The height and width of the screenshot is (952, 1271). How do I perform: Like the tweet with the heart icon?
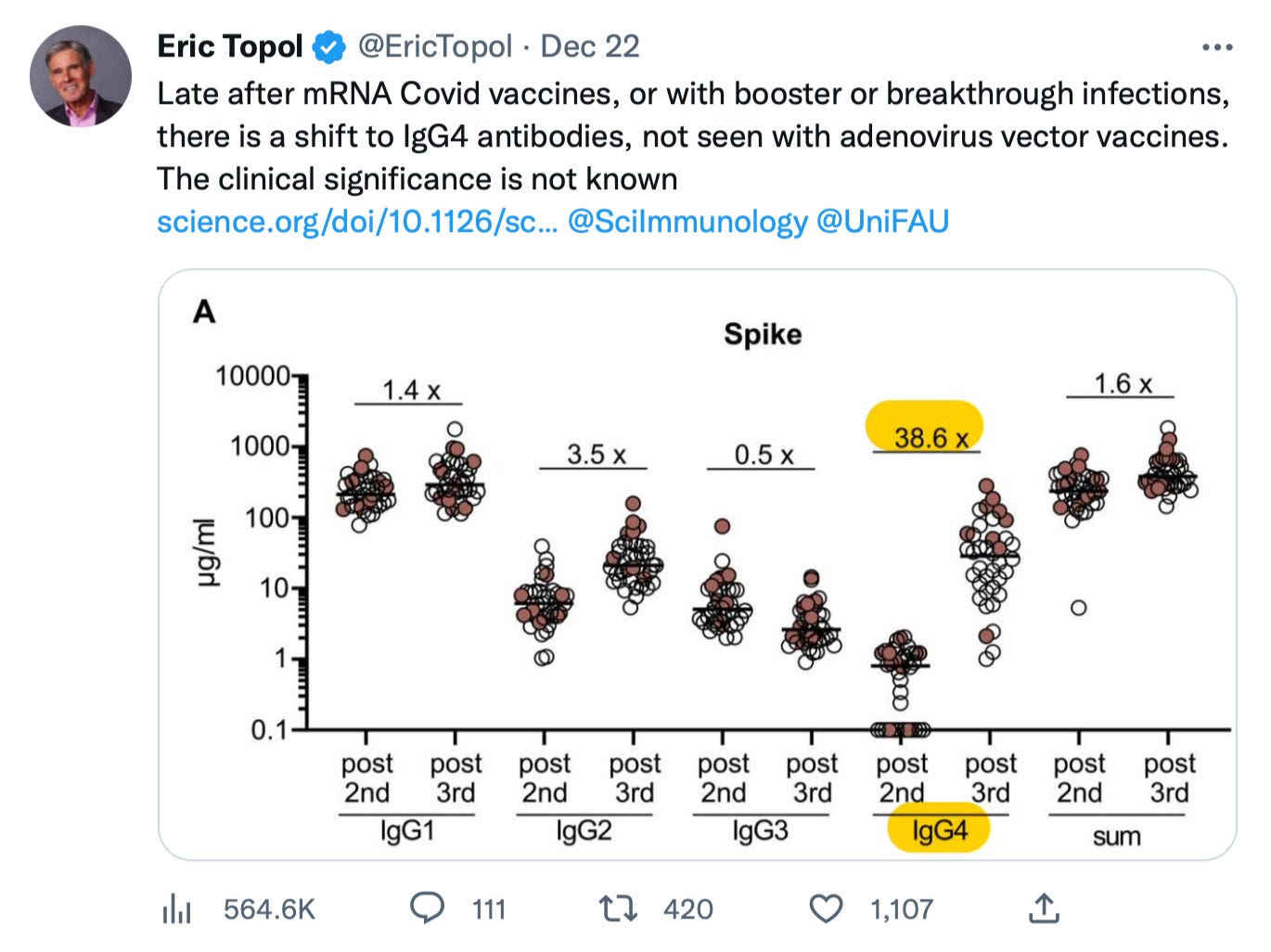coord(826,908)
